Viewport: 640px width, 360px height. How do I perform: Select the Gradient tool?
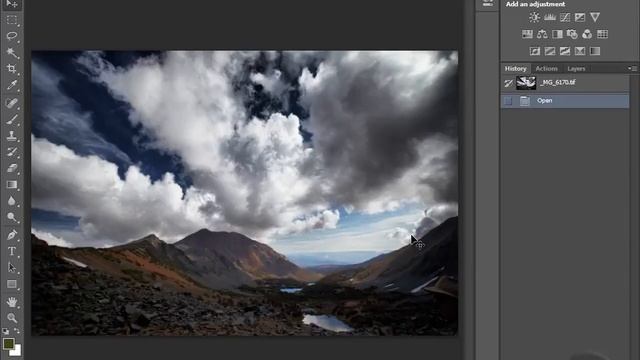[11, 184]
